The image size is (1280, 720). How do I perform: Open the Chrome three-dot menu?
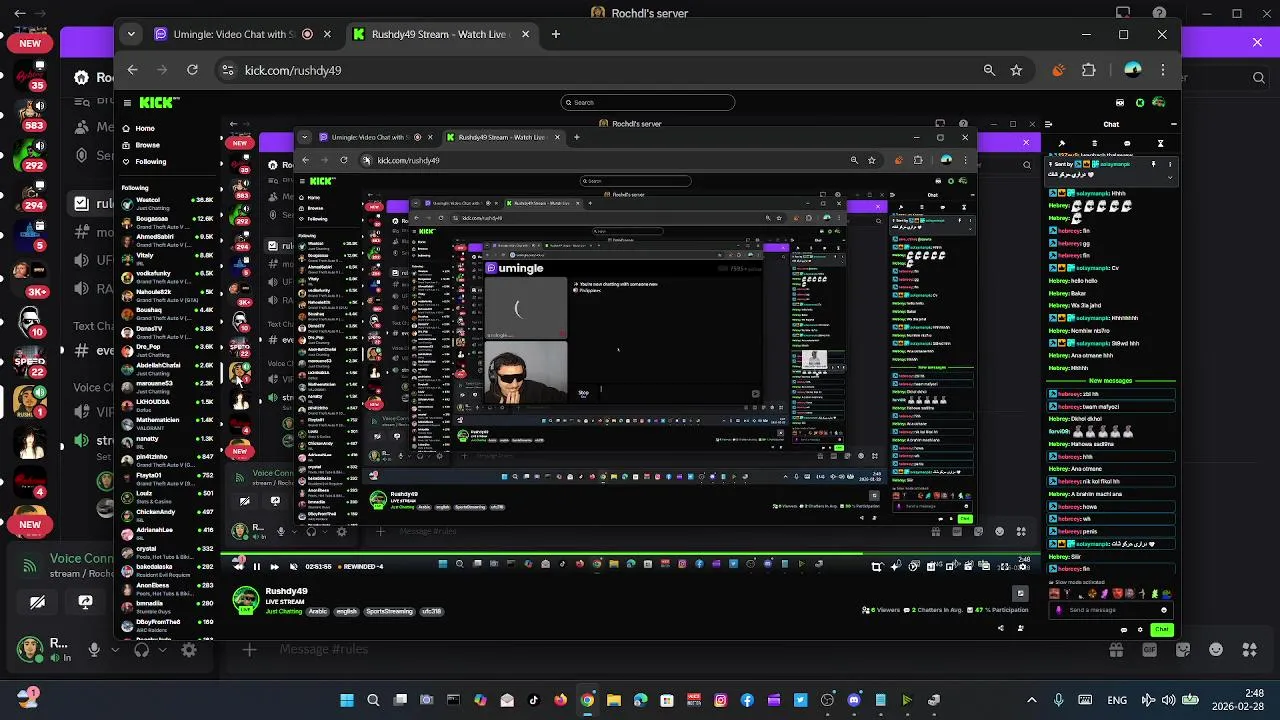coord(1162,70)
